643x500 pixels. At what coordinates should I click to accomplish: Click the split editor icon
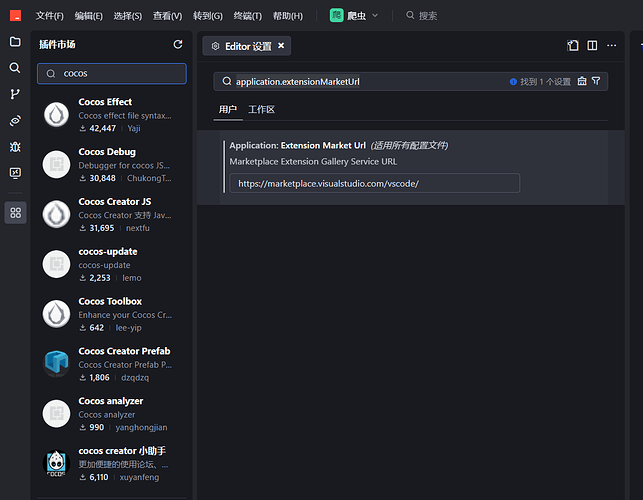pos(592,45)
